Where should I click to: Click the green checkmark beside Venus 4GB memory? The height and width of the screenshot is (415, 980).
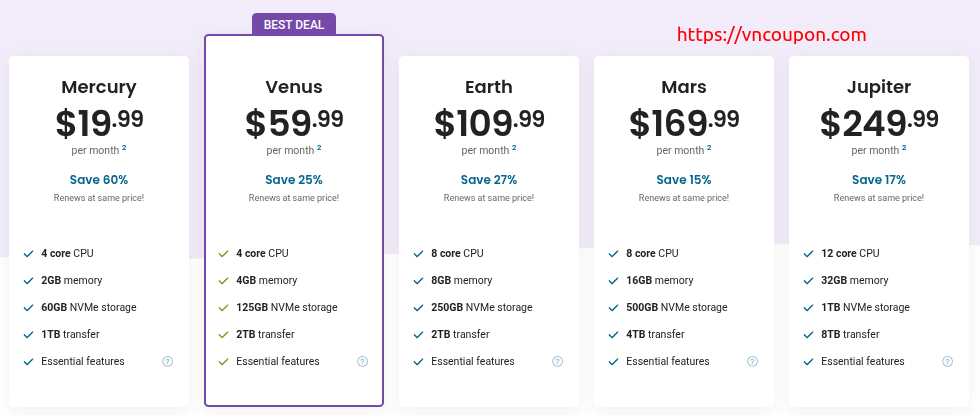tap(223, 281)
